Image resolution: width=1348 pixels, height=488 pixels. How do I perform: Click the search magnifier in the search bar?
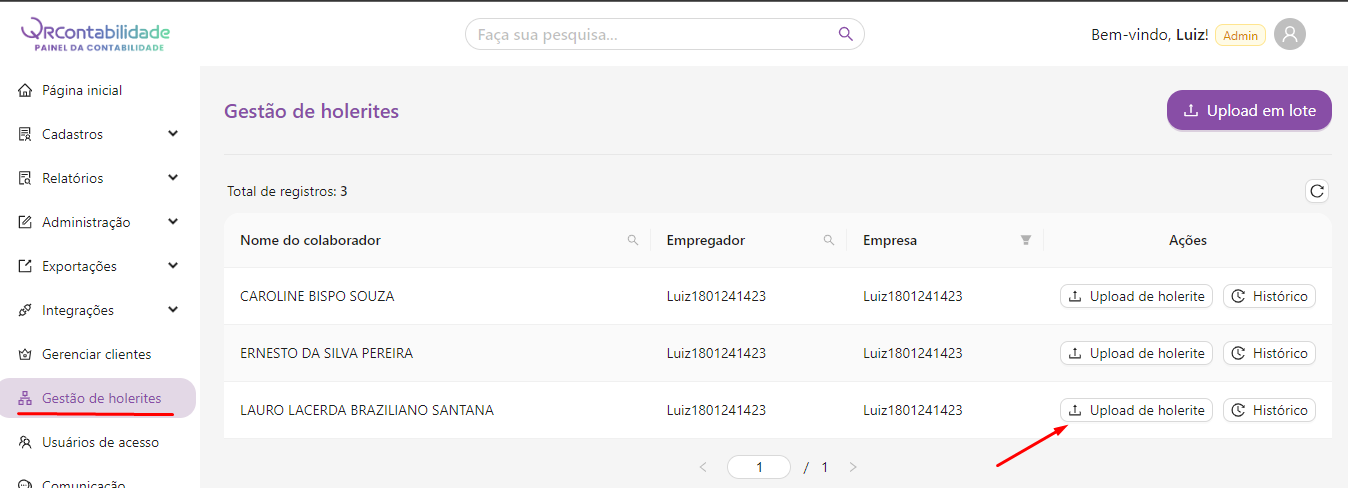(846, 34)
